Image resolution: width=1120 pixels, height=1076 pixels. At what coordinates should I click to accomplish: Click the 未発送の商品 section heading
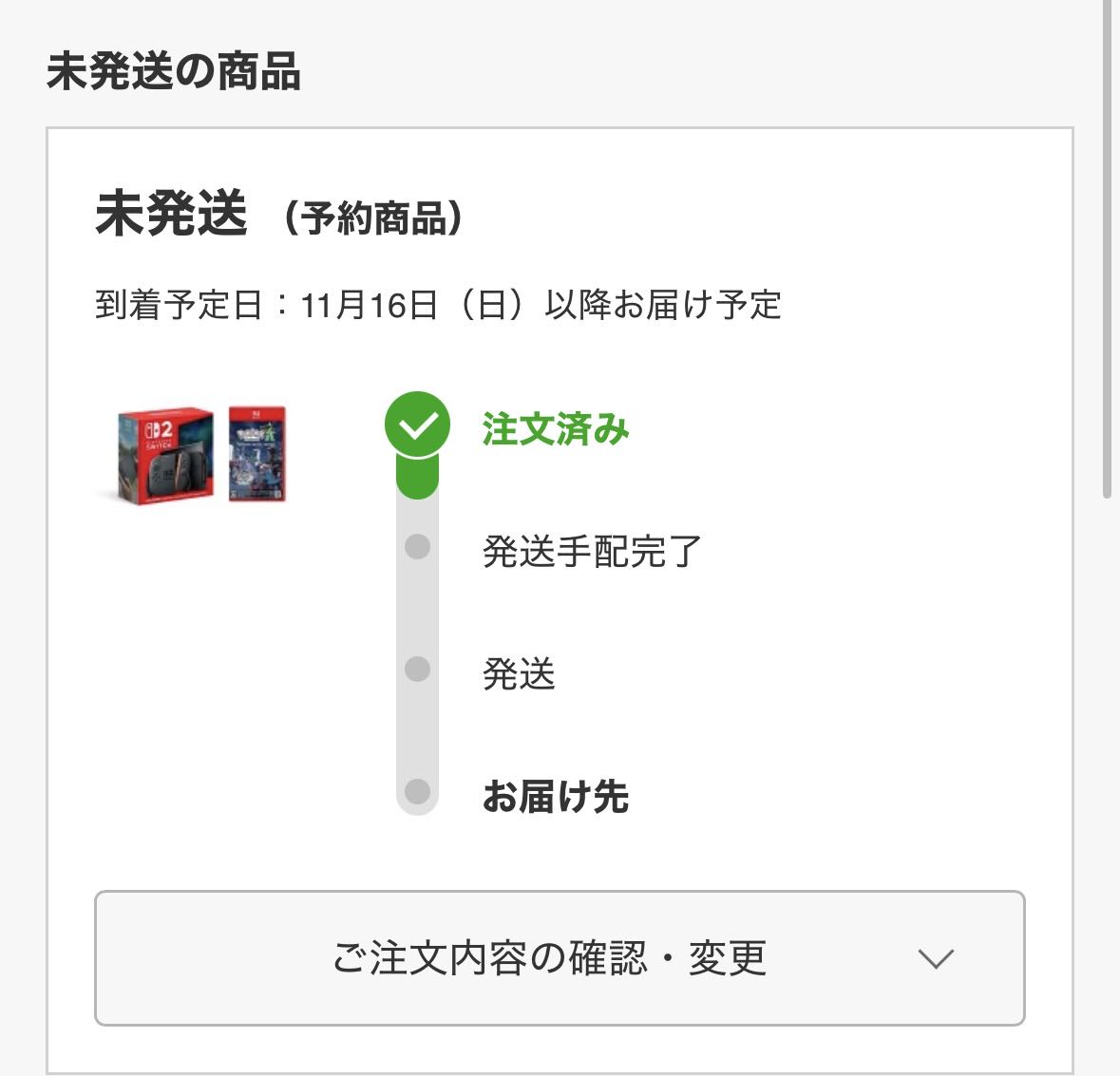174,72
